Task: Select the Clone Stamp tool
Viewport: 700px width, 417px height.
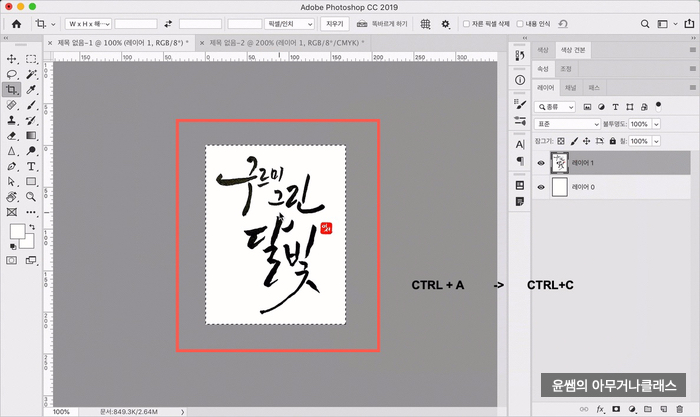Action: pyautogui.click(x=12, y=120)
